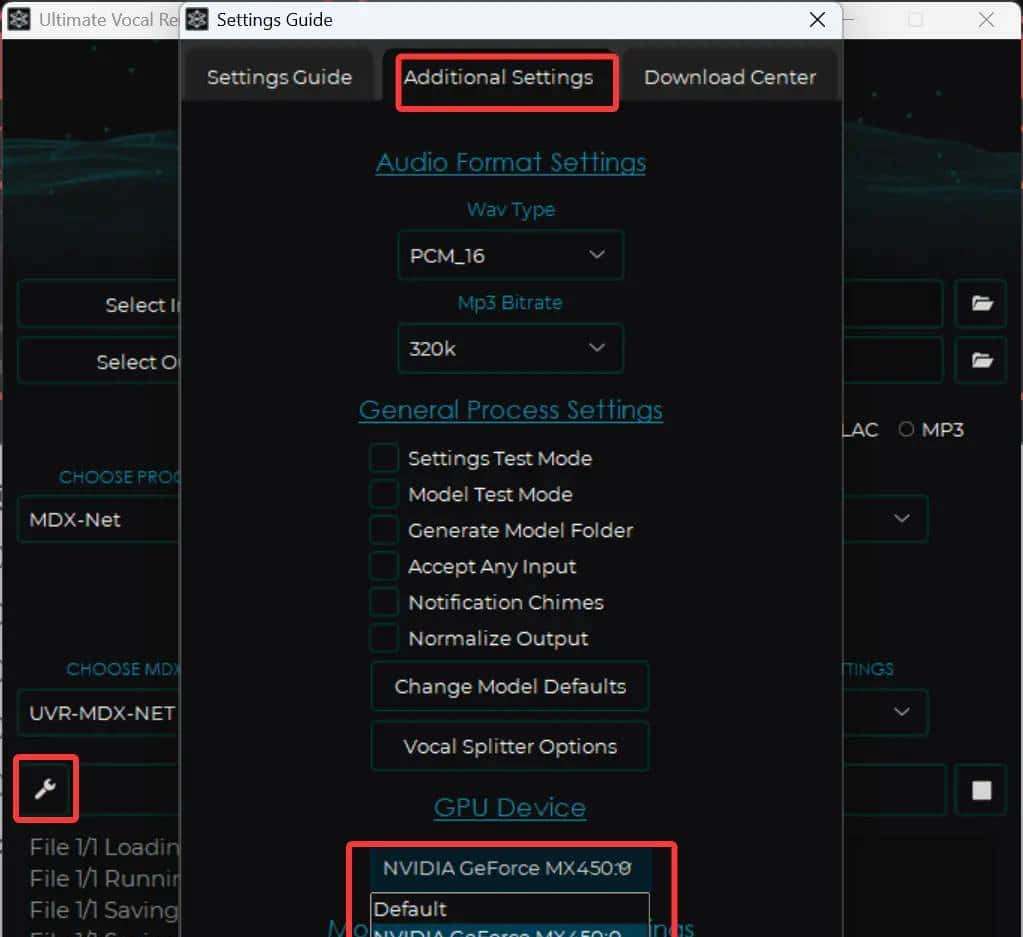Click the folder icon beside Select Input
Image resolution: width=1023 pixels, height=937 pixels.
pos(981,304)
